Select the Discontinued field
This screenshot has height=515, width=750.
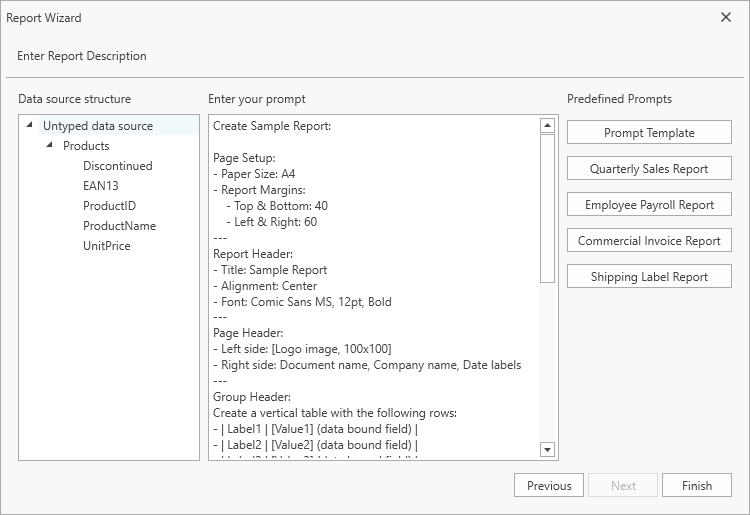117,166
